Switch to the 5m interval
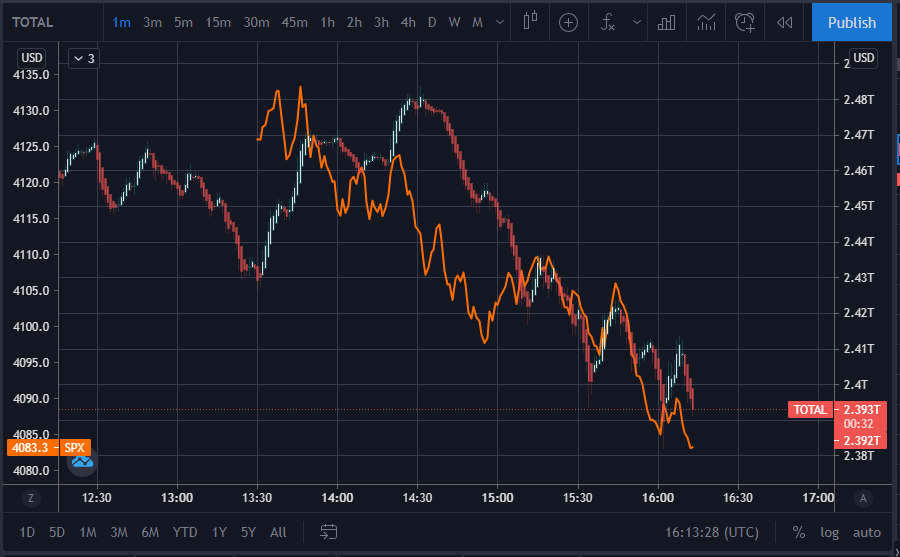The image size is (900, 557). (183, 22)
